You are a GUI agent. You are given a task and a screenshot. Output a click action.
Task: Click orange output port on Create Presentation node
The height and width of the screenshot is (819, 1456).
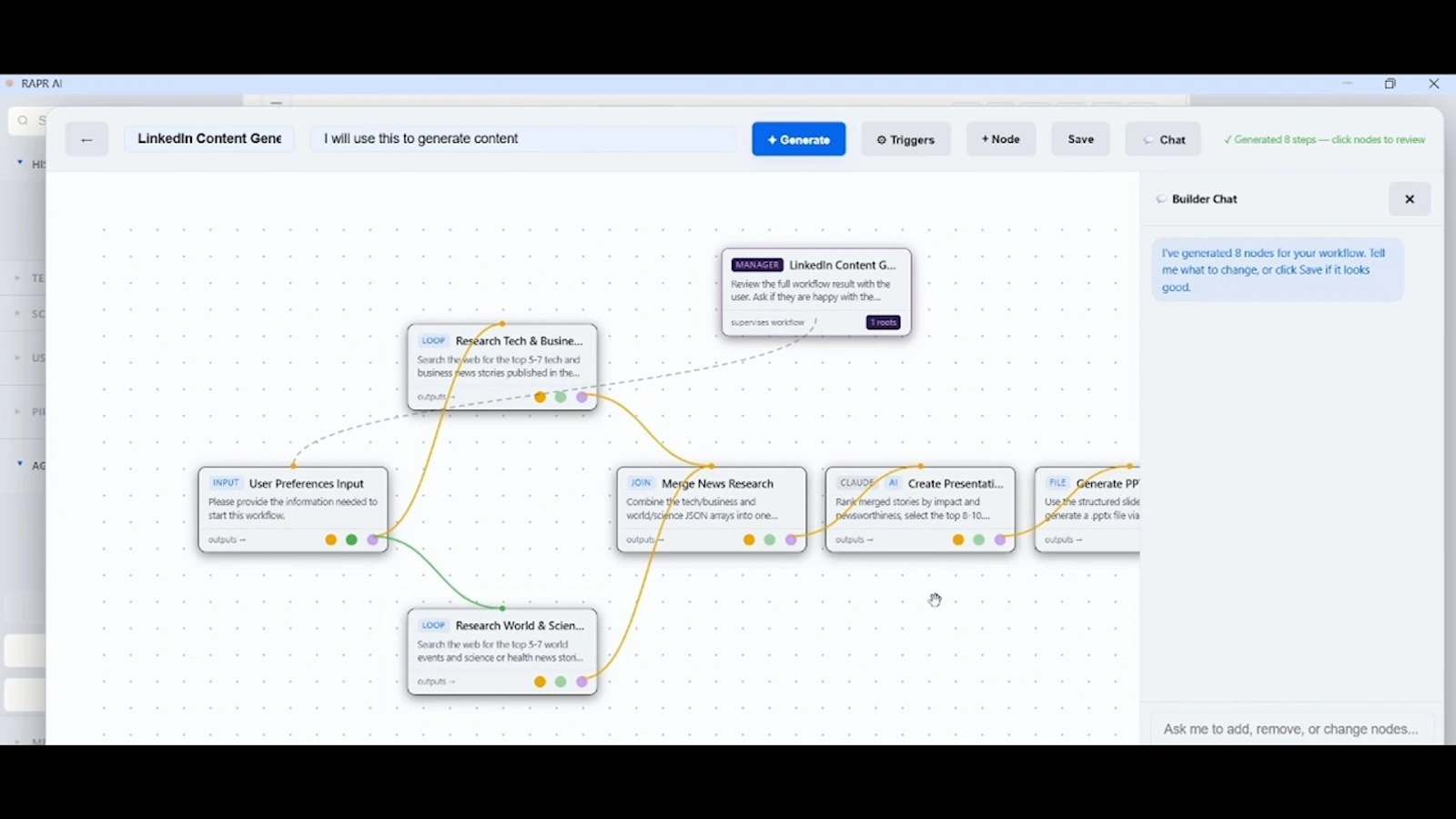point(958,540)
